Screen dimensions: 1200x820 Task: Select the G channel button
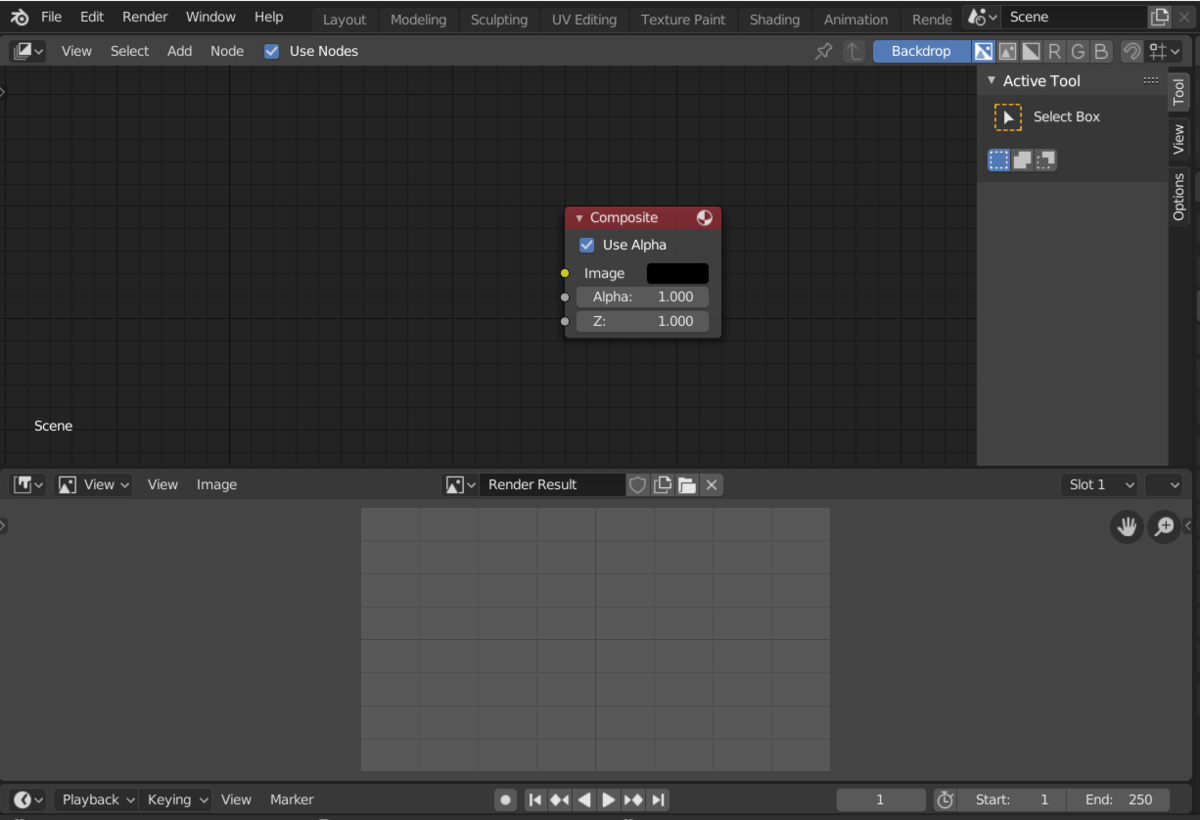point(1078,51)
